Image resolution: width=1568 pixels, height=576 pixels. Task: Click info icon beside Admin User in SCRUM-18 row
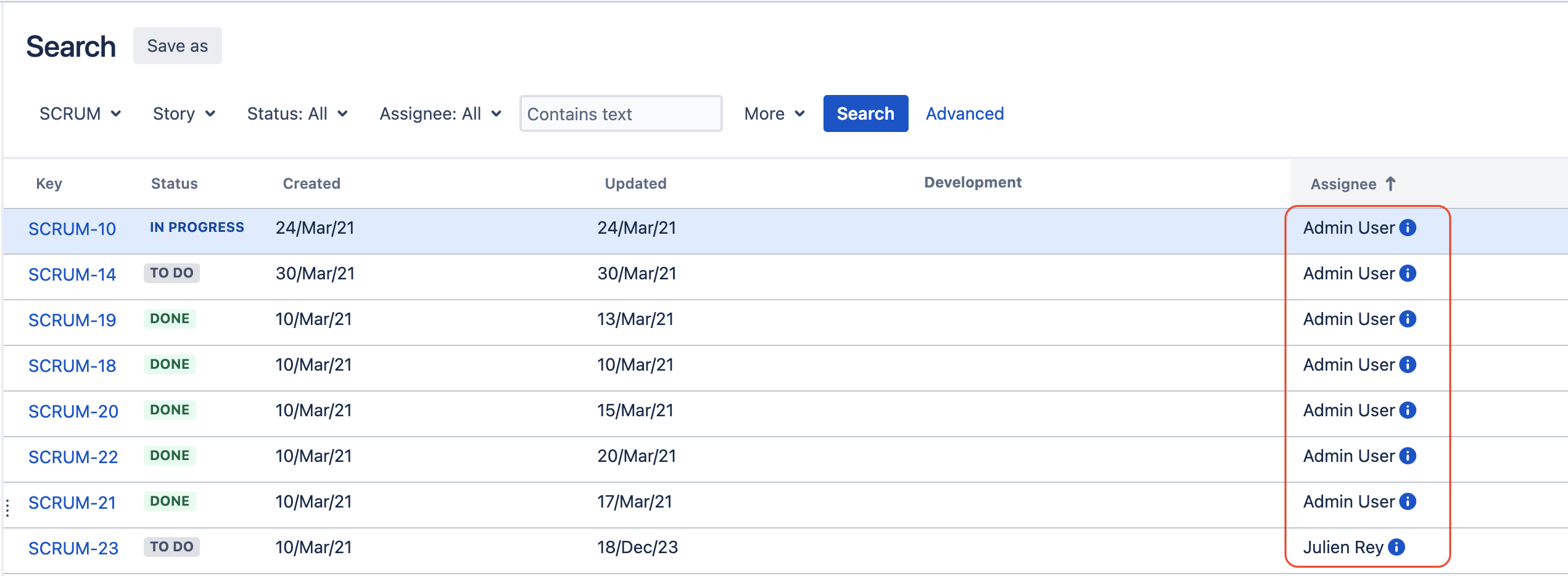coord(1408,364)
